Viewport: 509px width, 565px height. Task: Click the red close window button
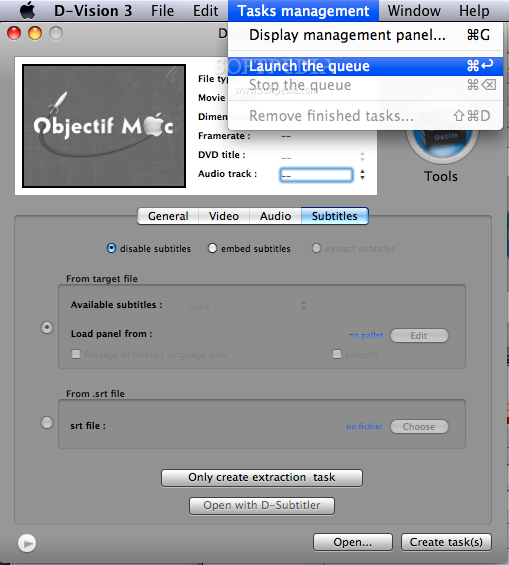pos(14,33)
